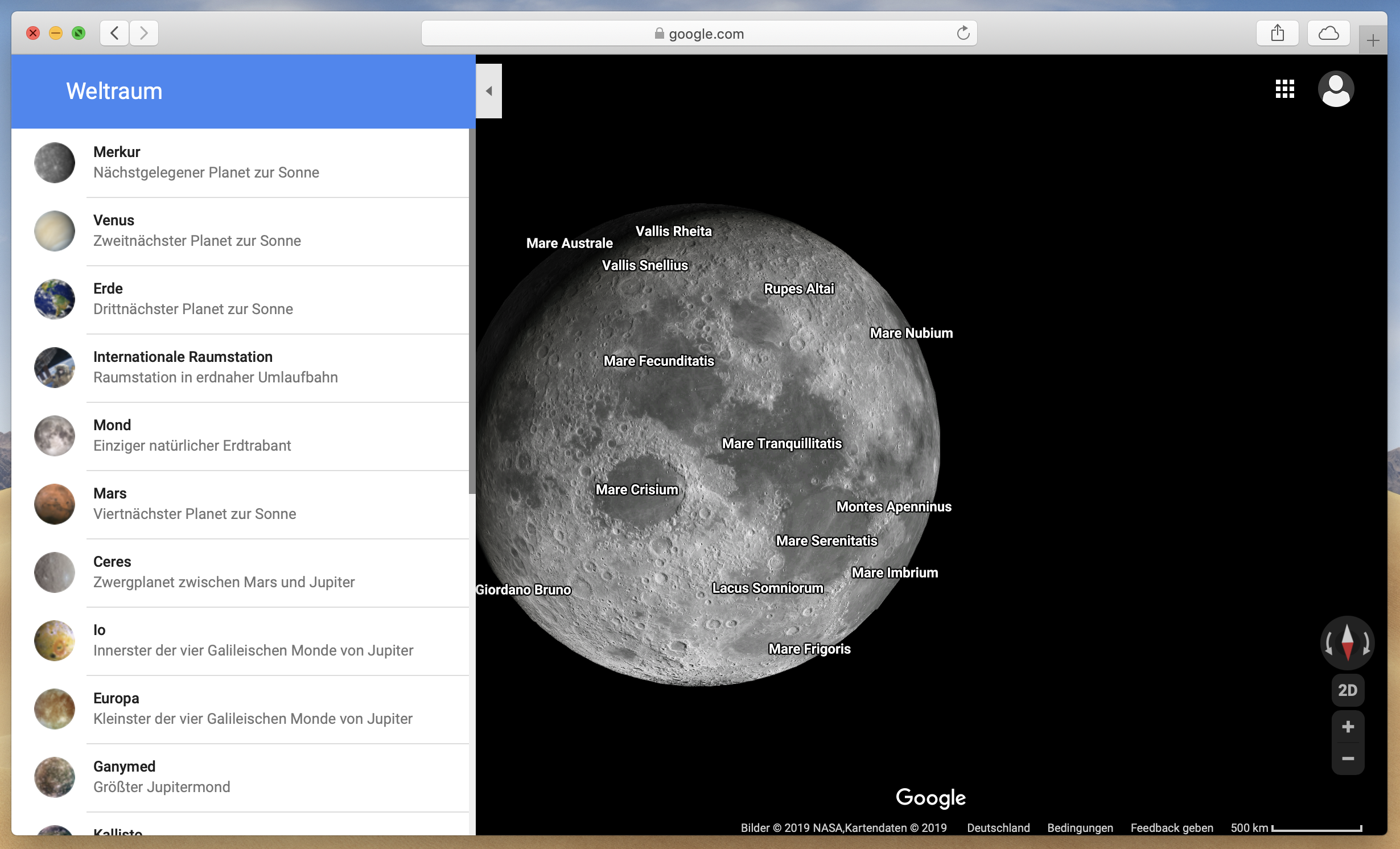Choose Mars from the list
The height and width of the screenshot is (849, 1400).
[x=240, y=504]
